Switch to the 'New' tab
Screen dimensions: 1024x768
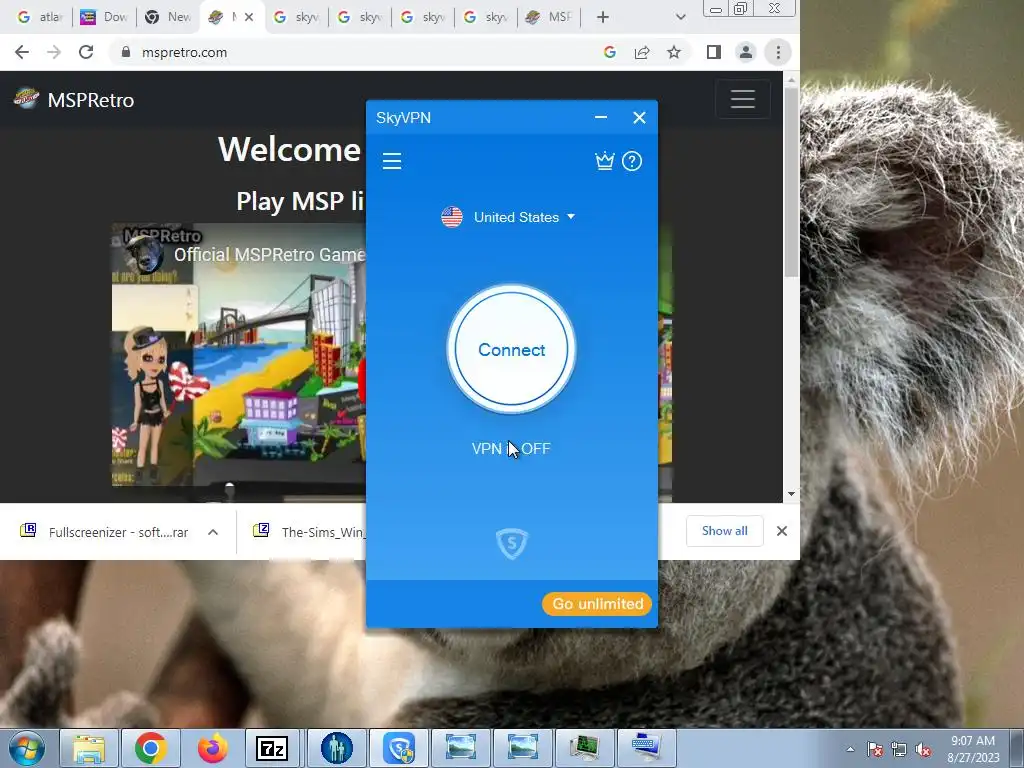(x=168, y=18)
